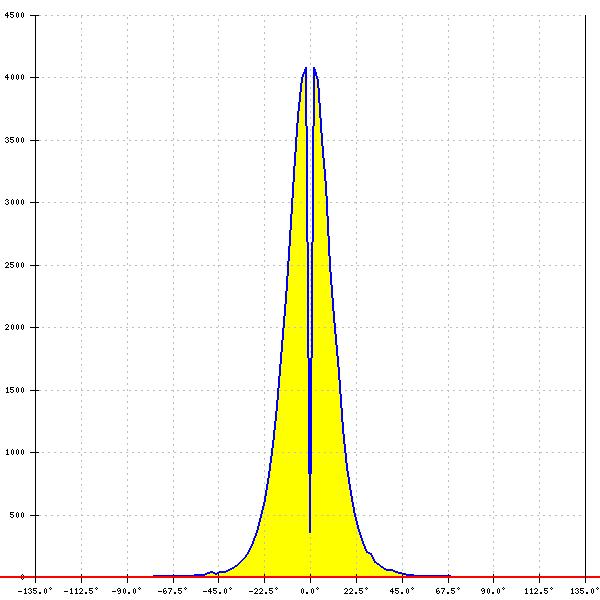Screen dimensions: 600x600
Task: Click the -67.5° x-axis label
Action: point(172,591)
